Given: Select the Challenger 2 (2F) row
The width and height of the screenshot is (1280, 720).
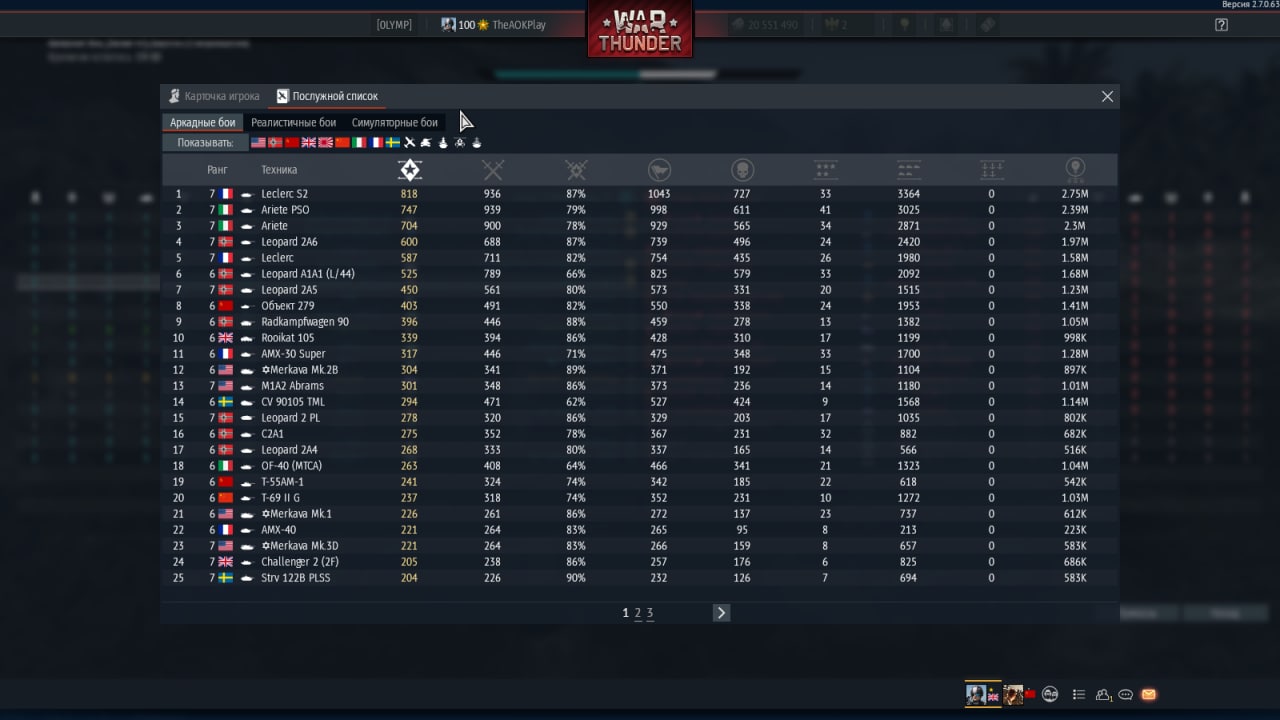Looking at the screenshot, I should (639, 562).
